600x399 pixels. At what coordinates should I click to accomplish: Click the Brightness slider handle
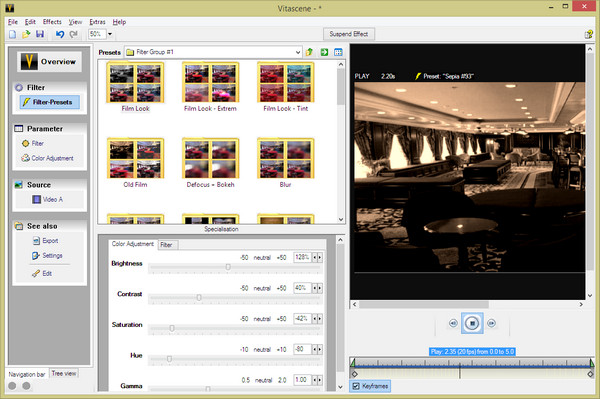[x=228, y=267]
